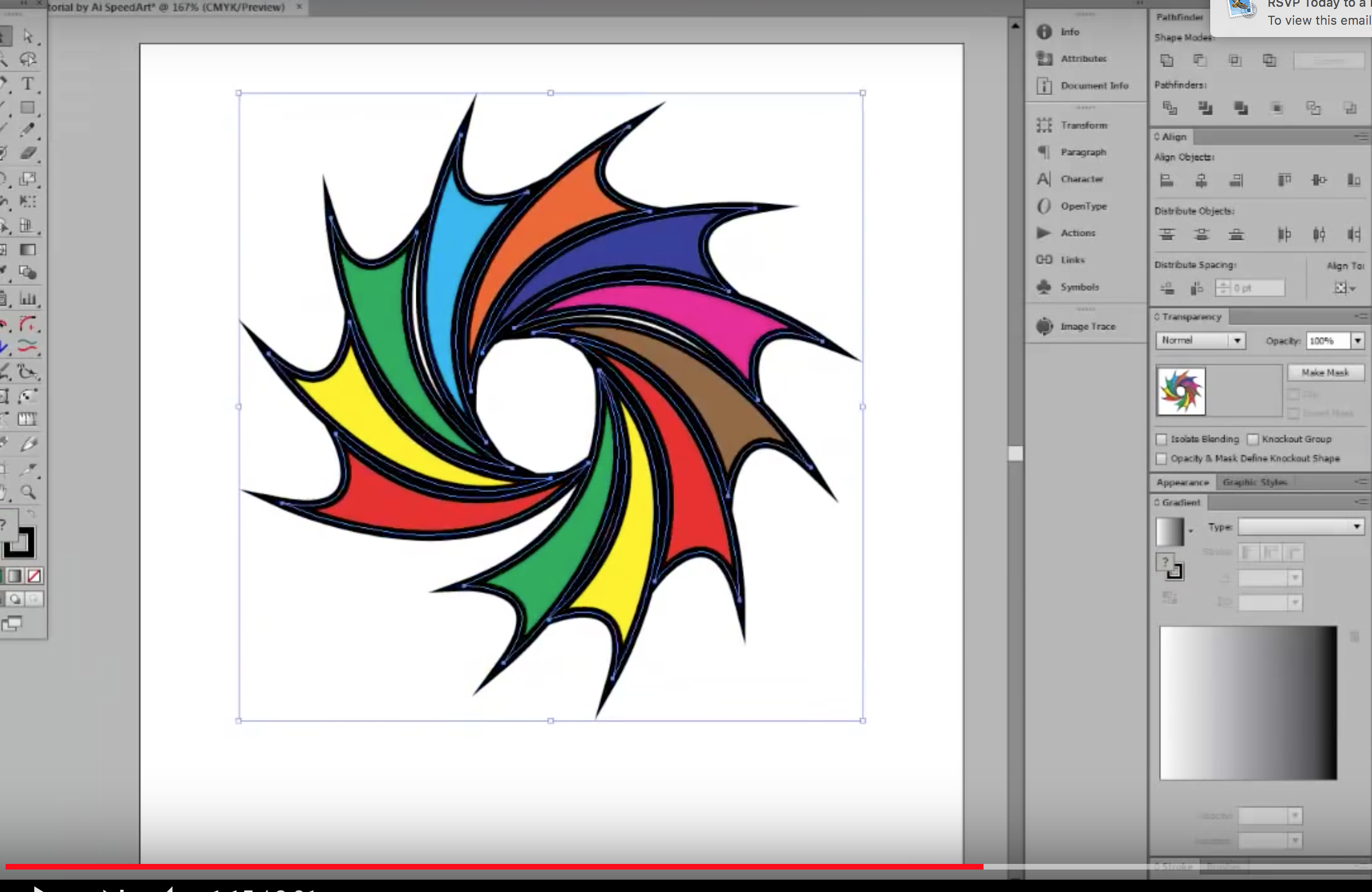1372x892 pixels.
Task: Open the gradient Type dropdown
Action: (1356, 526)
